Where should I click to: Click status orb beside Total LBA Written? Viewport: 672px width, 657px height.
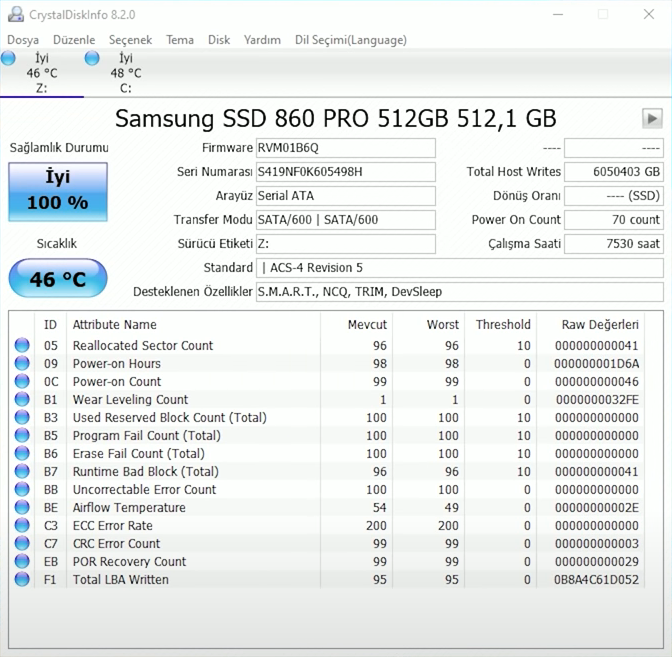tap(22, 580)
